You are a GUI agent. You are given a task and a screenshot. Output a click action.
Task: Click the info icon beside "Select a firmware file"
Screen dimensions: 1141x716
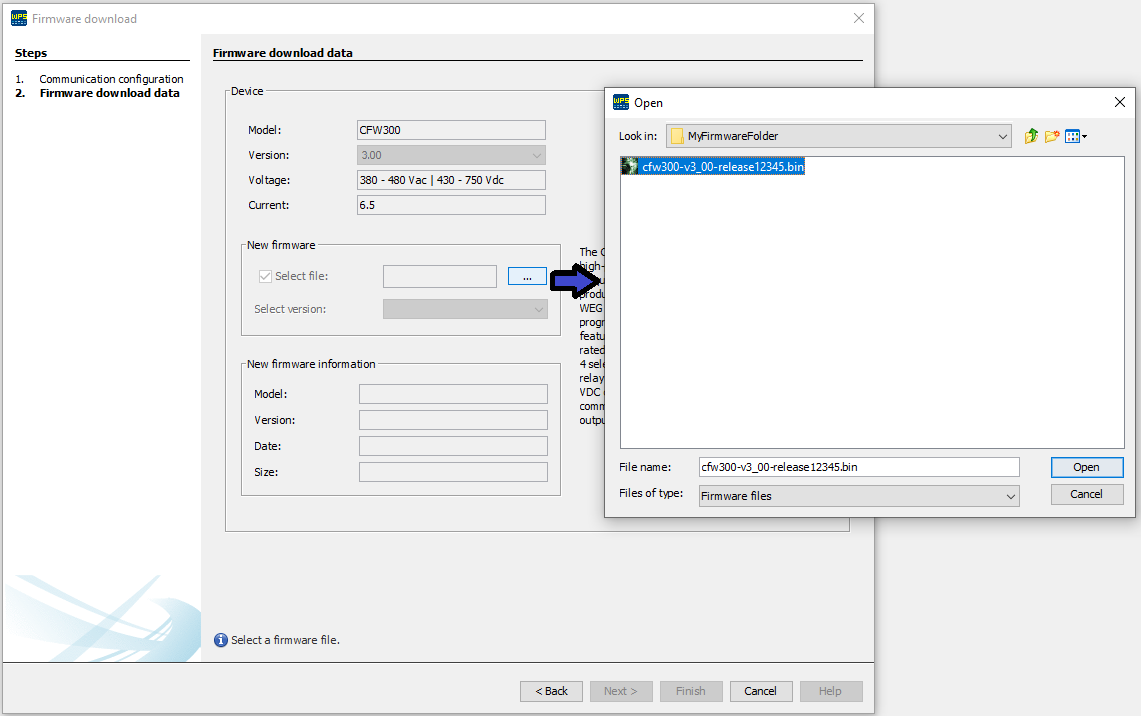tap(220, 639)
